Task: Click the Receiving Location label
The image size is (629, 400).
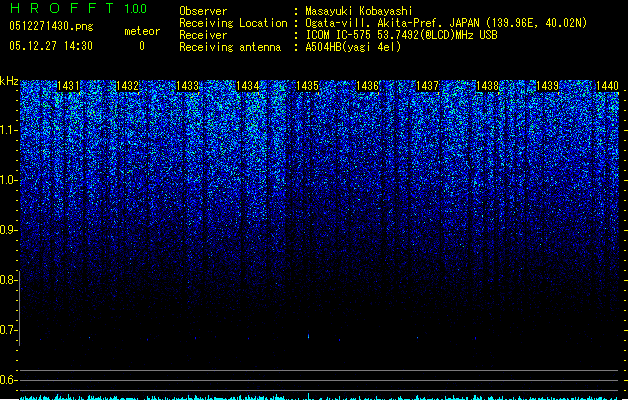Action: (x=233, y=23)
